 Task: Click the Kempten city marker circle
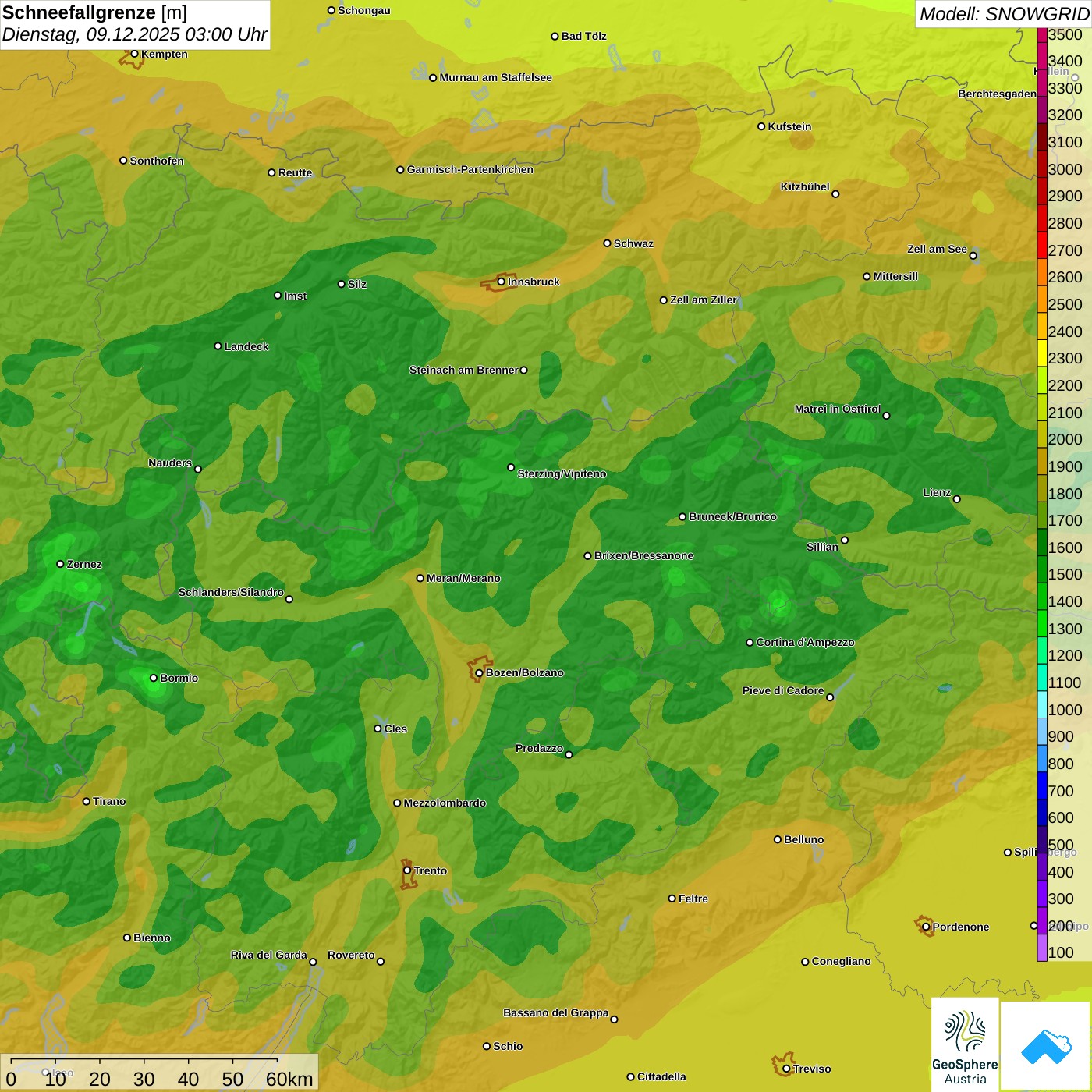[134, 54]
